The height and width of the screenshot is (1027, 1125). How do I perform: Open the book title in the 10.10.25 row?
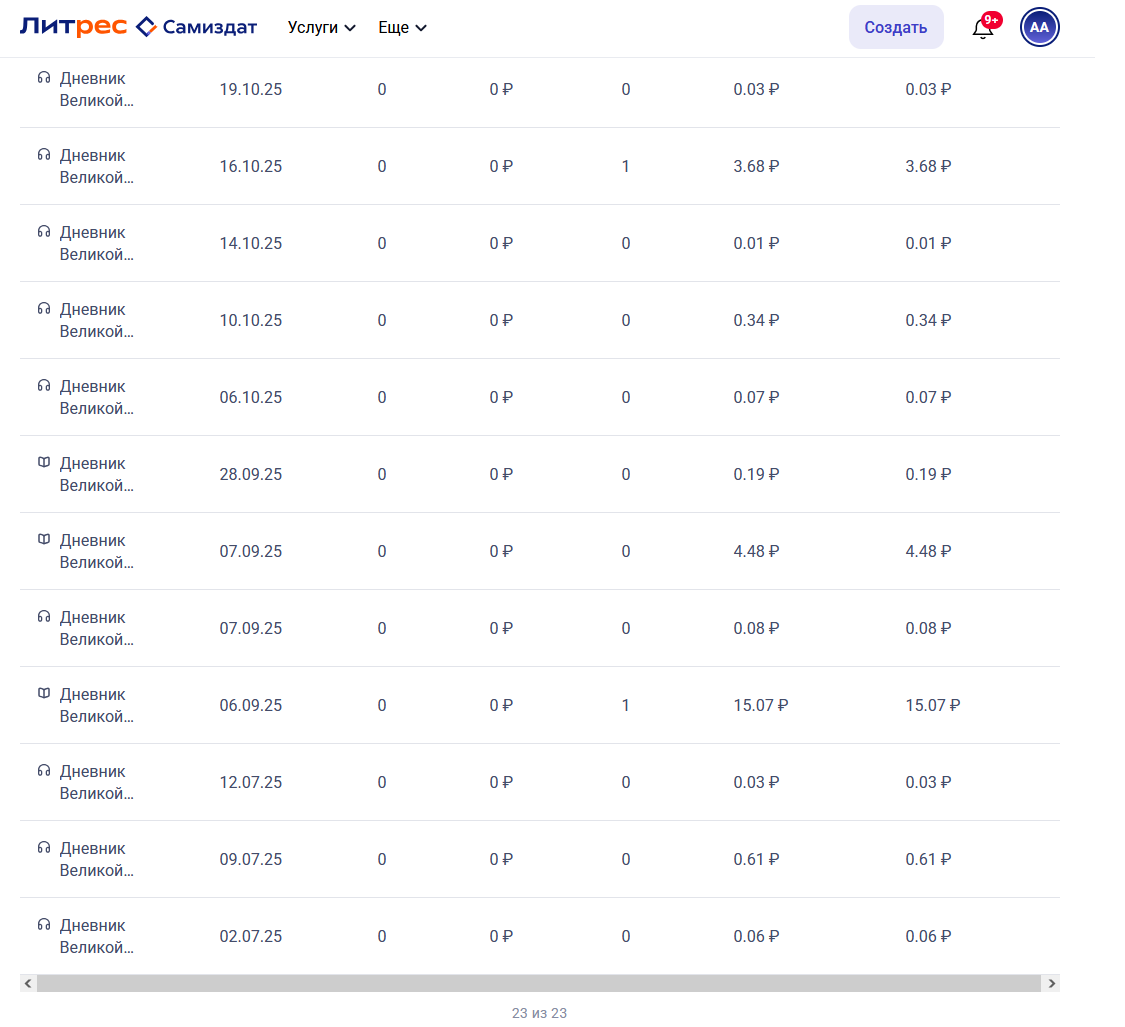click(x=96, y=320)
